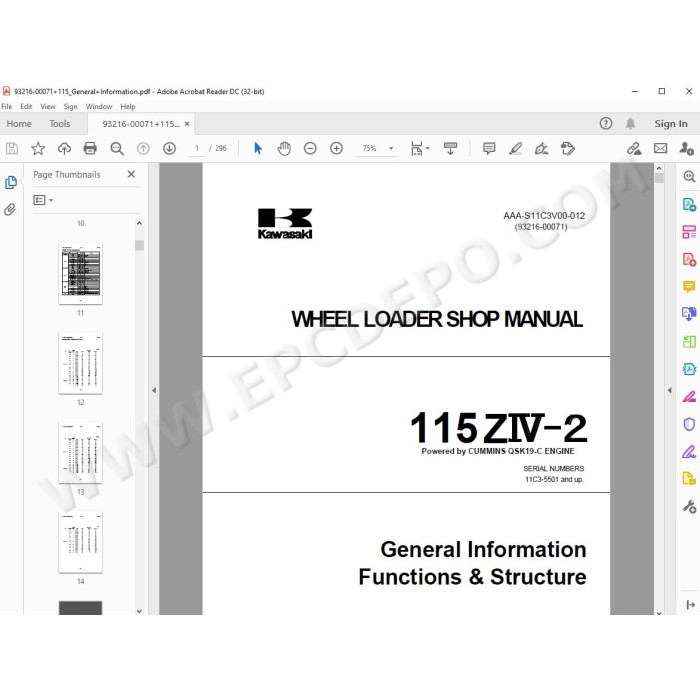This screenshot has width=700, height=700.
Task: Click the 75% zoom value field
Action: tap(370, 148)
